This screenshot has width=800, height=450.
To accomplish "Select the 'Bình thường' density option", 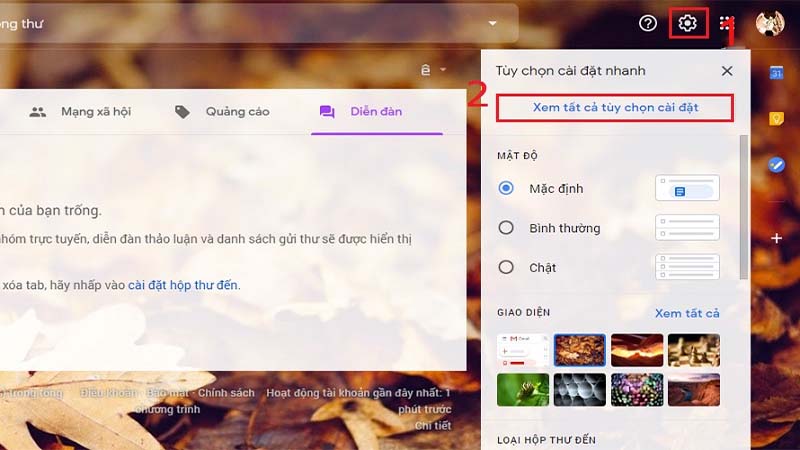I will 506,228.
